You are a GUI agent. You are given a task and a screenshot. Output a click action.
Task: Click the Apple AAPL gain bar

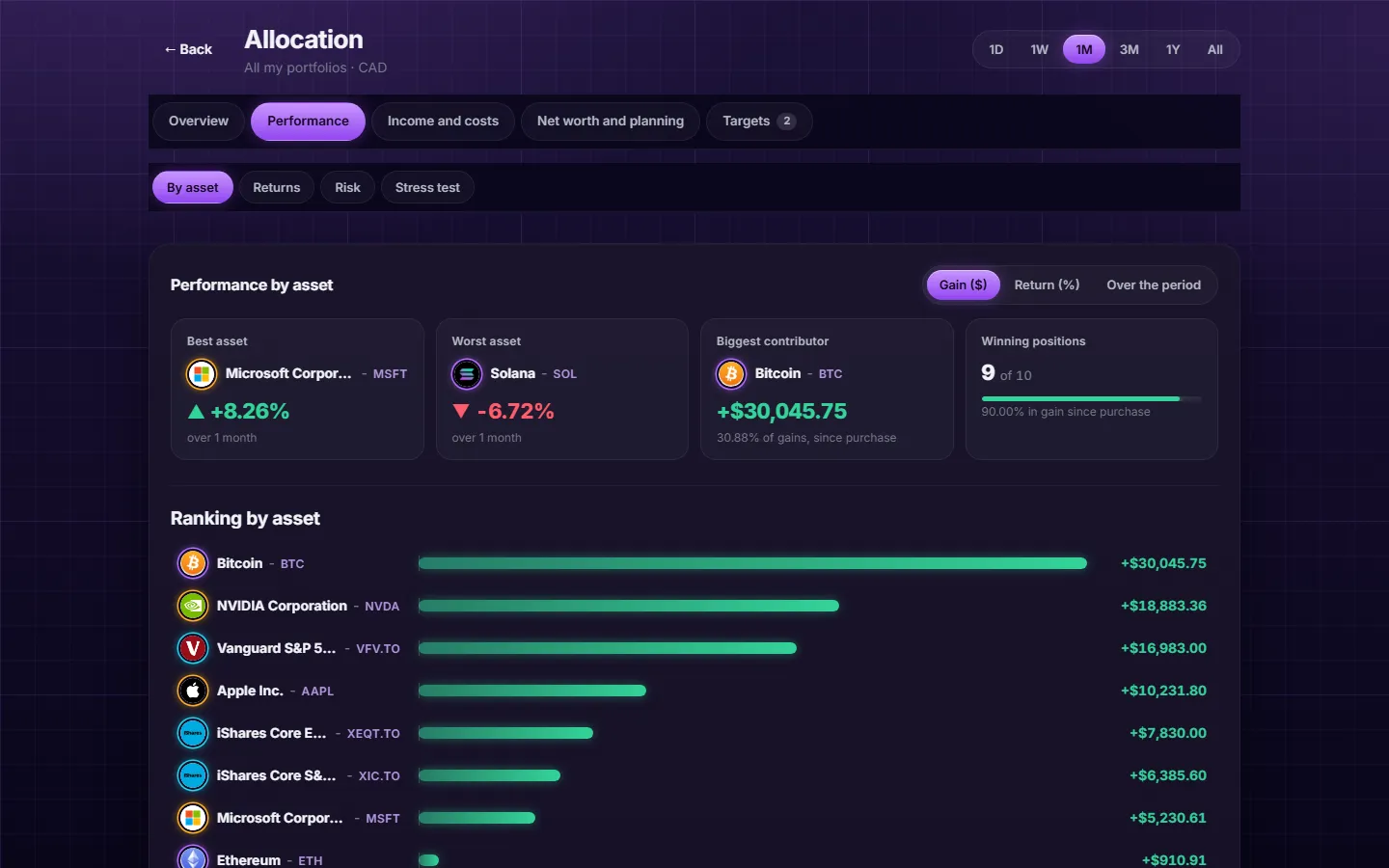532,691
